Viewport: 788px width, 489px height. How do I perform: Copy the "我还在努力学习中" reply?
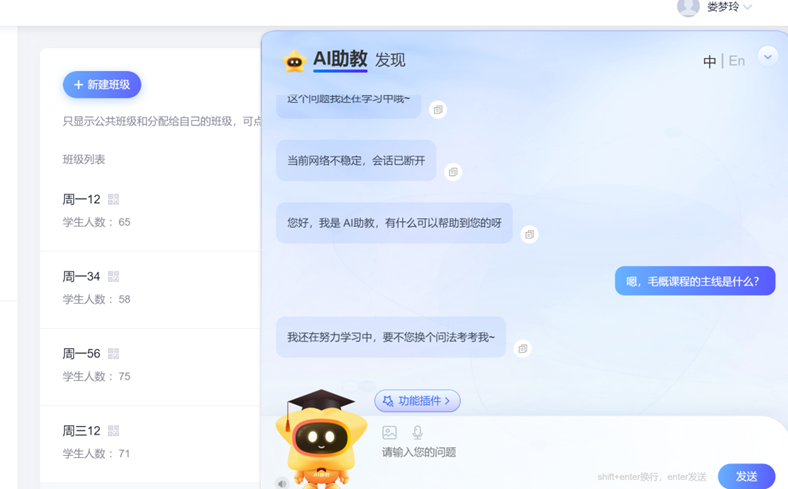point(522,348)
